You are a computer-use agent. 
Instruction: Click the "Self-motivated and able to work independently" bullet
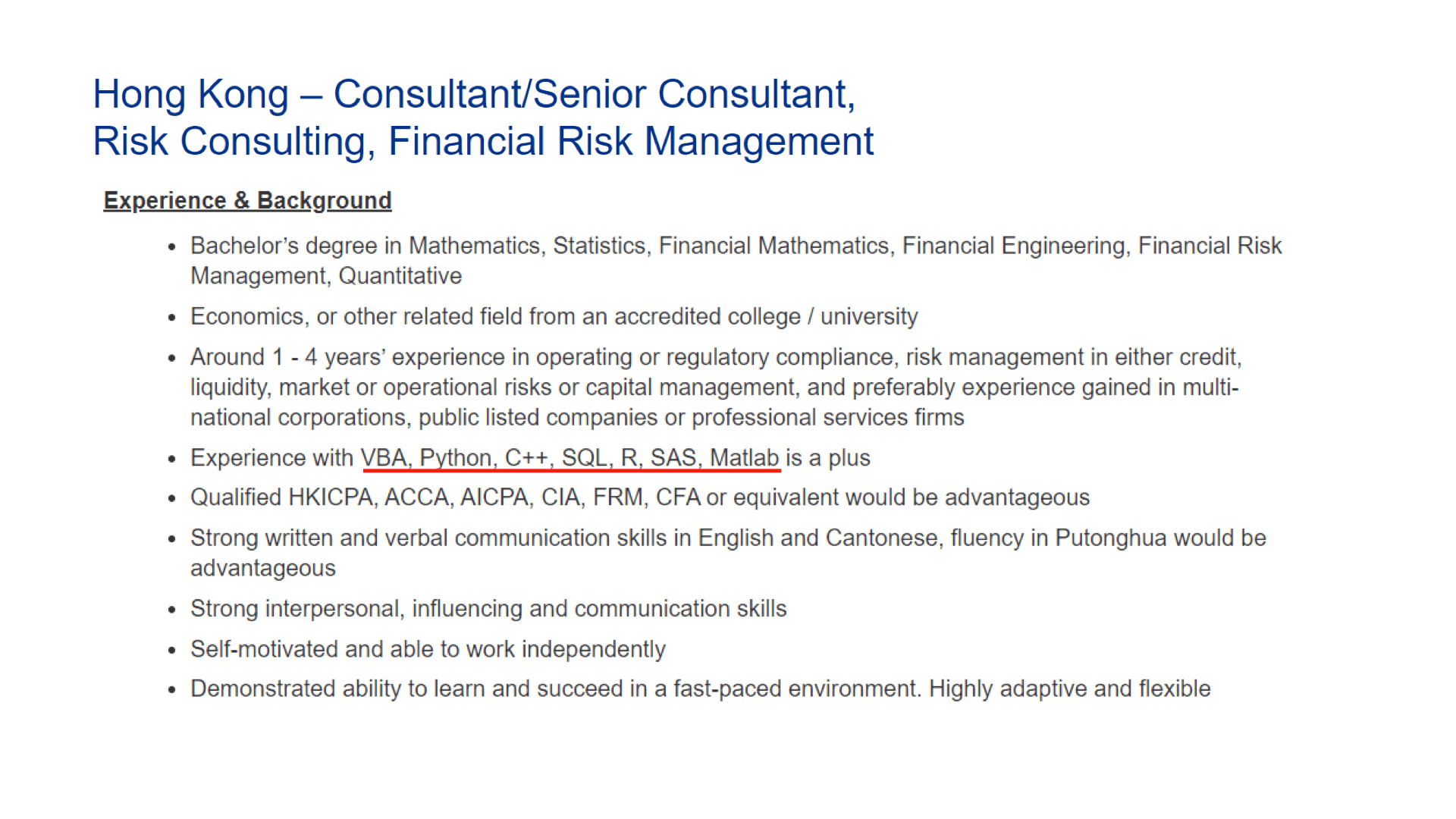pos(428,650)
